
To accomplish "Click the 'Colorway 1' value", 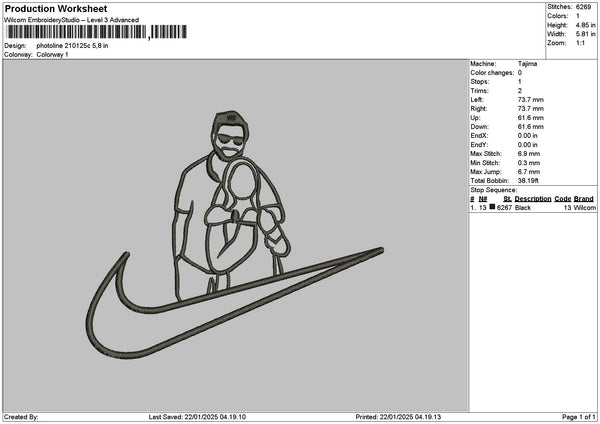I will pos(52,55).
